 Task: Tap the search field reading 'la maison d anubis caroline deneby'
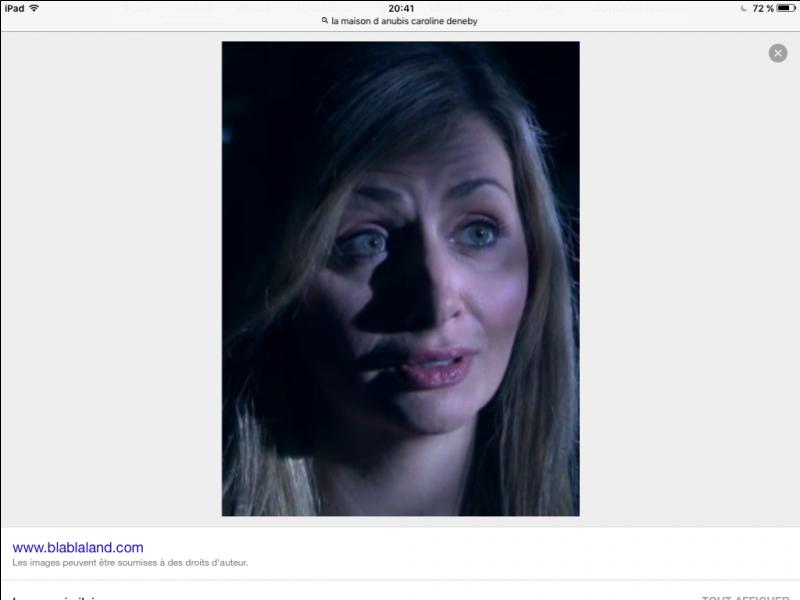click(x=400, y=21)
